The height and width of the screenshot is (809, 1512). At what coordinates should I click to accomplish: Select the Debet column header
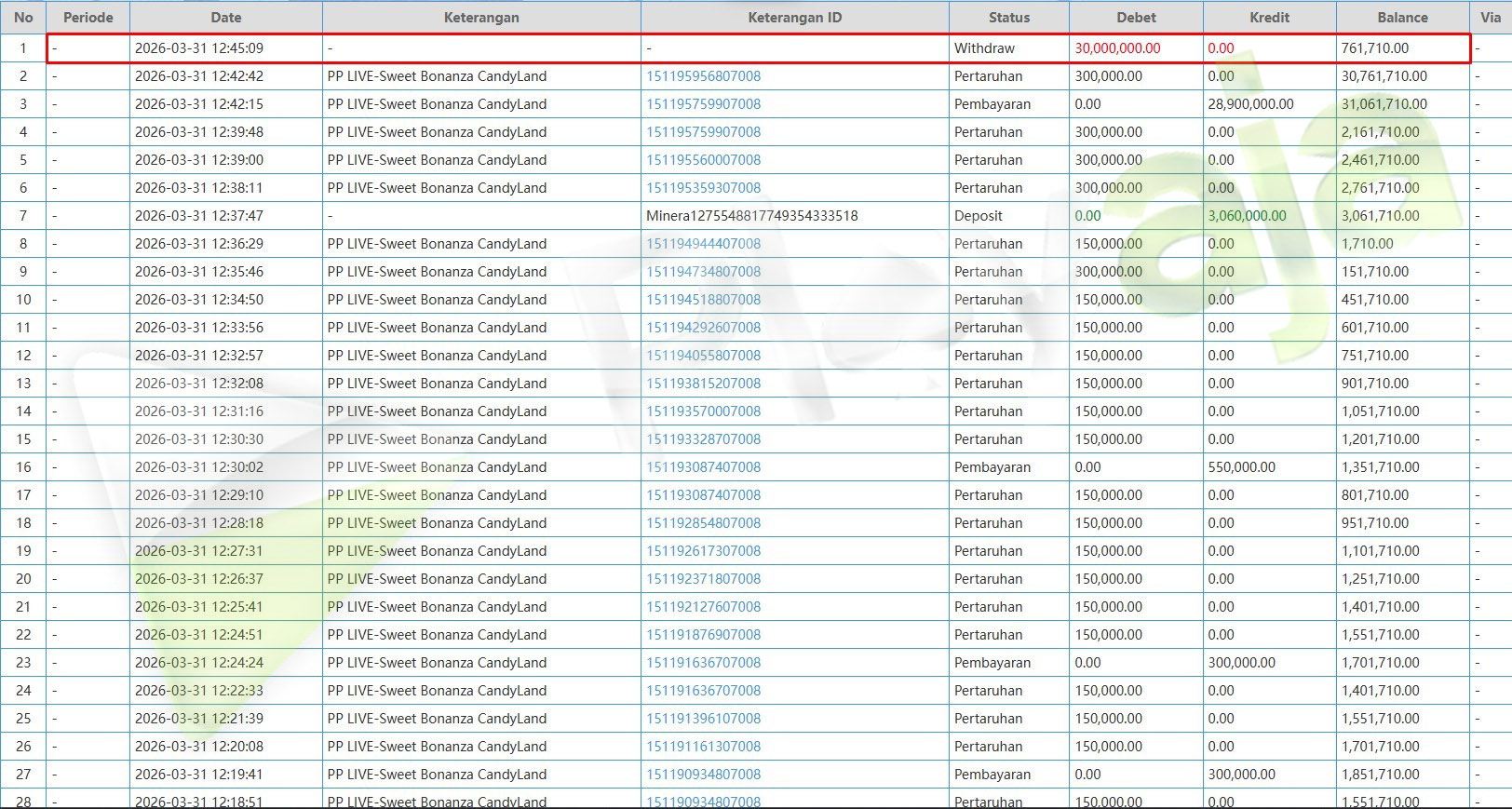coord(1136,17)
